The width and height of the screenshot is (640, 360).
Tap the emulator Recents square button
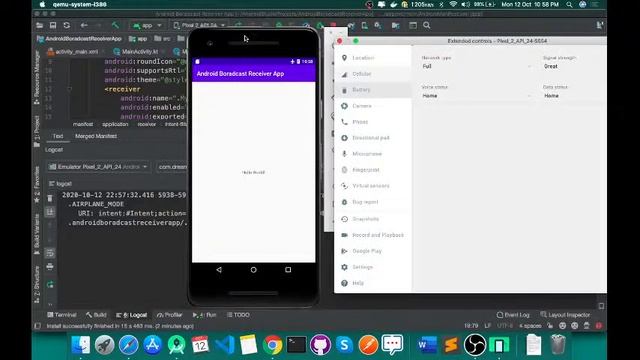288,269
